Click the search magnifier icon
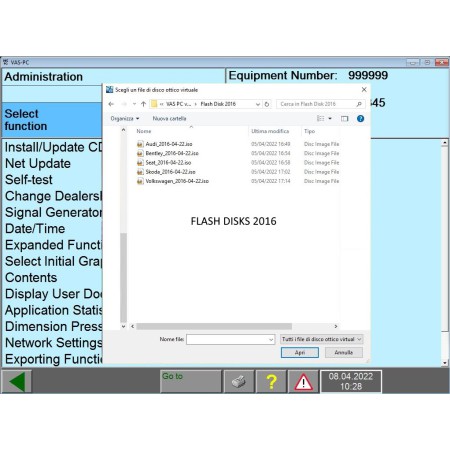Image resolution: width=450 pixels, height=450 pixels. pyautogui.click(x=359, y=104)
